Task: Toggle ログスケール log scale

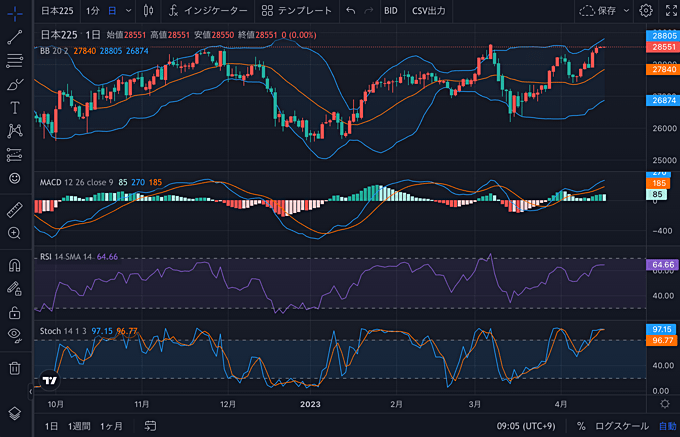Action: pos(622,426)
